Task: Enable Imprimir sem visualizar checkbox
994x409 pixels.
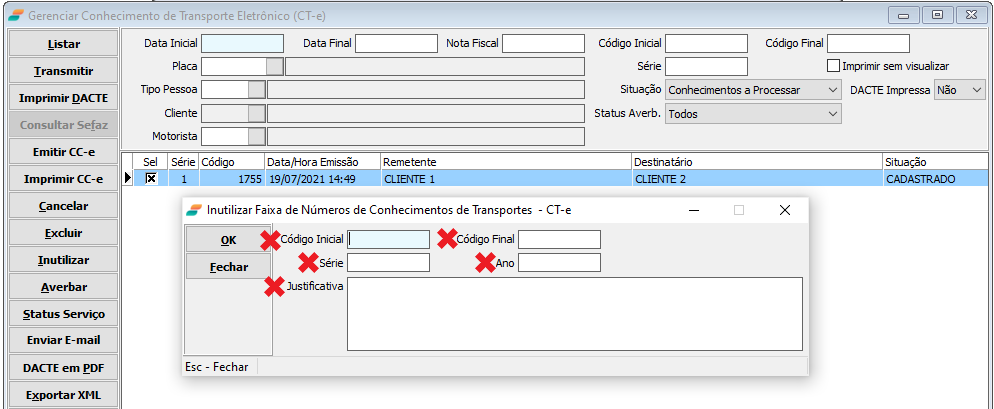Action: pos(834,66)
